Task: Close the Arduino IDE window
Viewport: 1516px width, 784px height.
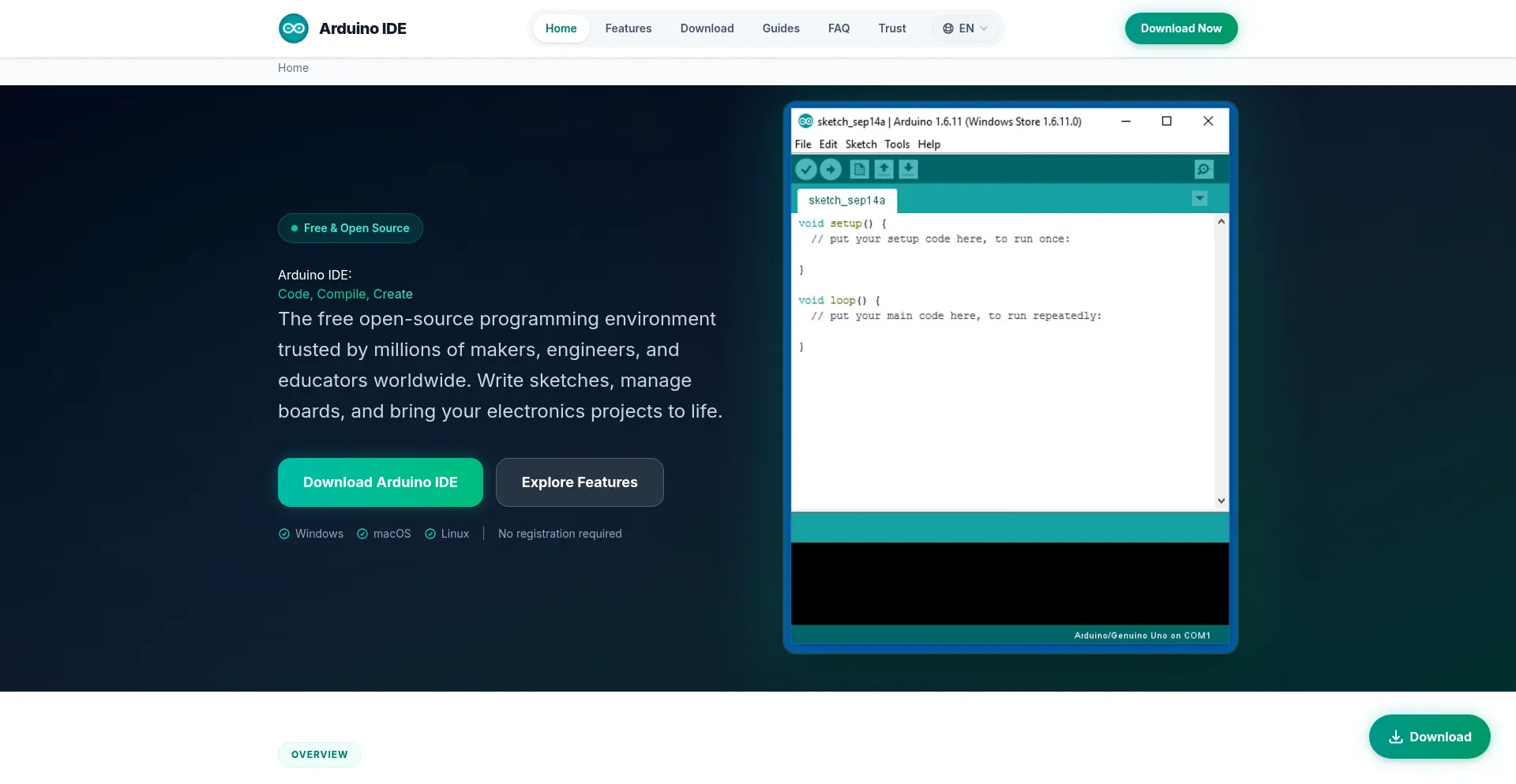Action: pyautogui.click(x=1208, y=121)
